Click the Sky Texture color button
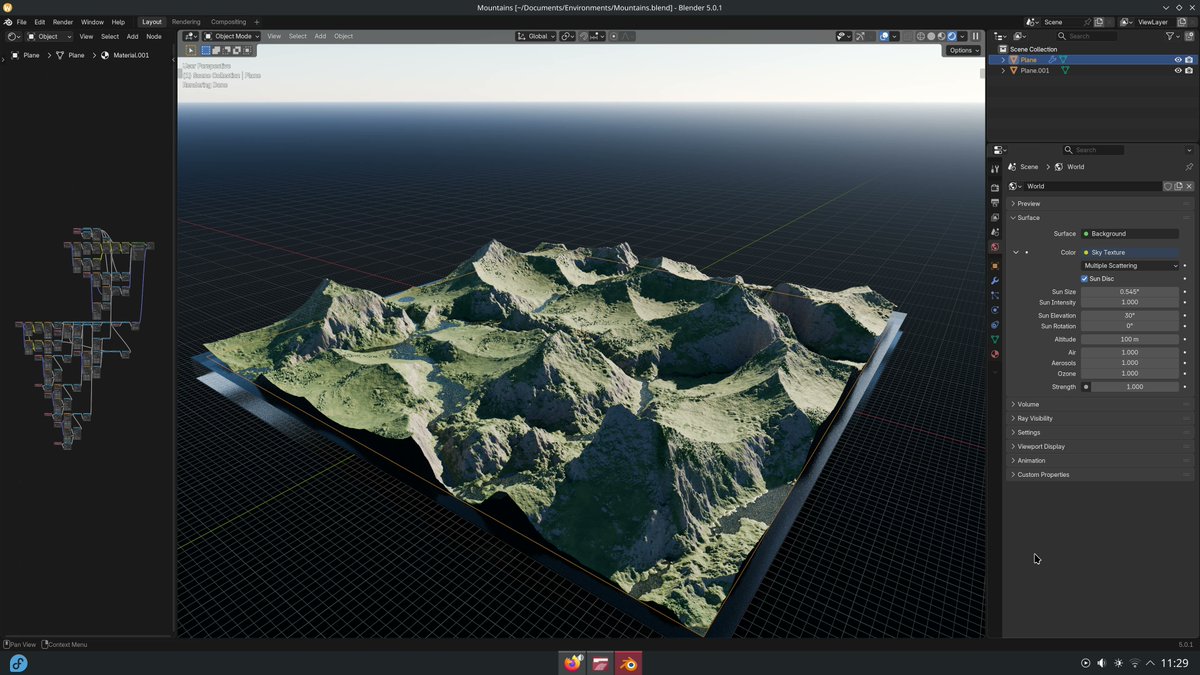Viewport: 1200px width, 675px height. click(x=1130, y=252)
